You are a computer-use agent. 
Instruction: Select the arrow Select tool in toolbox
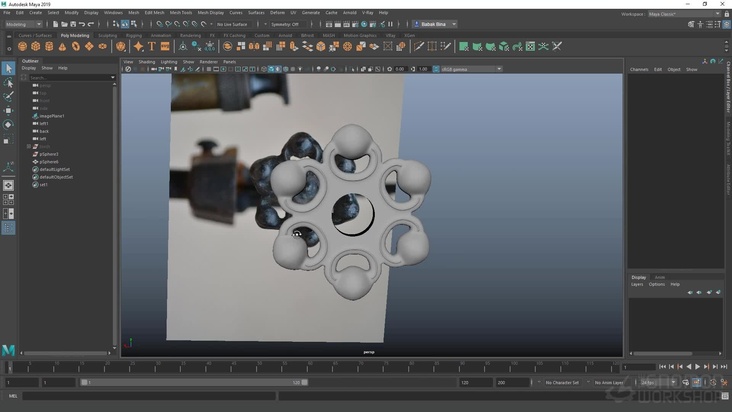tap(8, 69)
